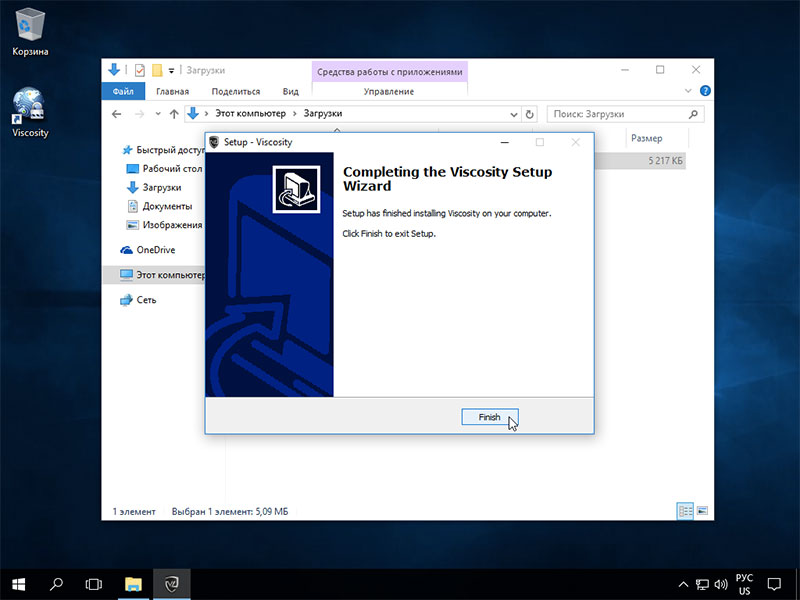Click the new folder icon in quick access toolbar

pos(157,70)
